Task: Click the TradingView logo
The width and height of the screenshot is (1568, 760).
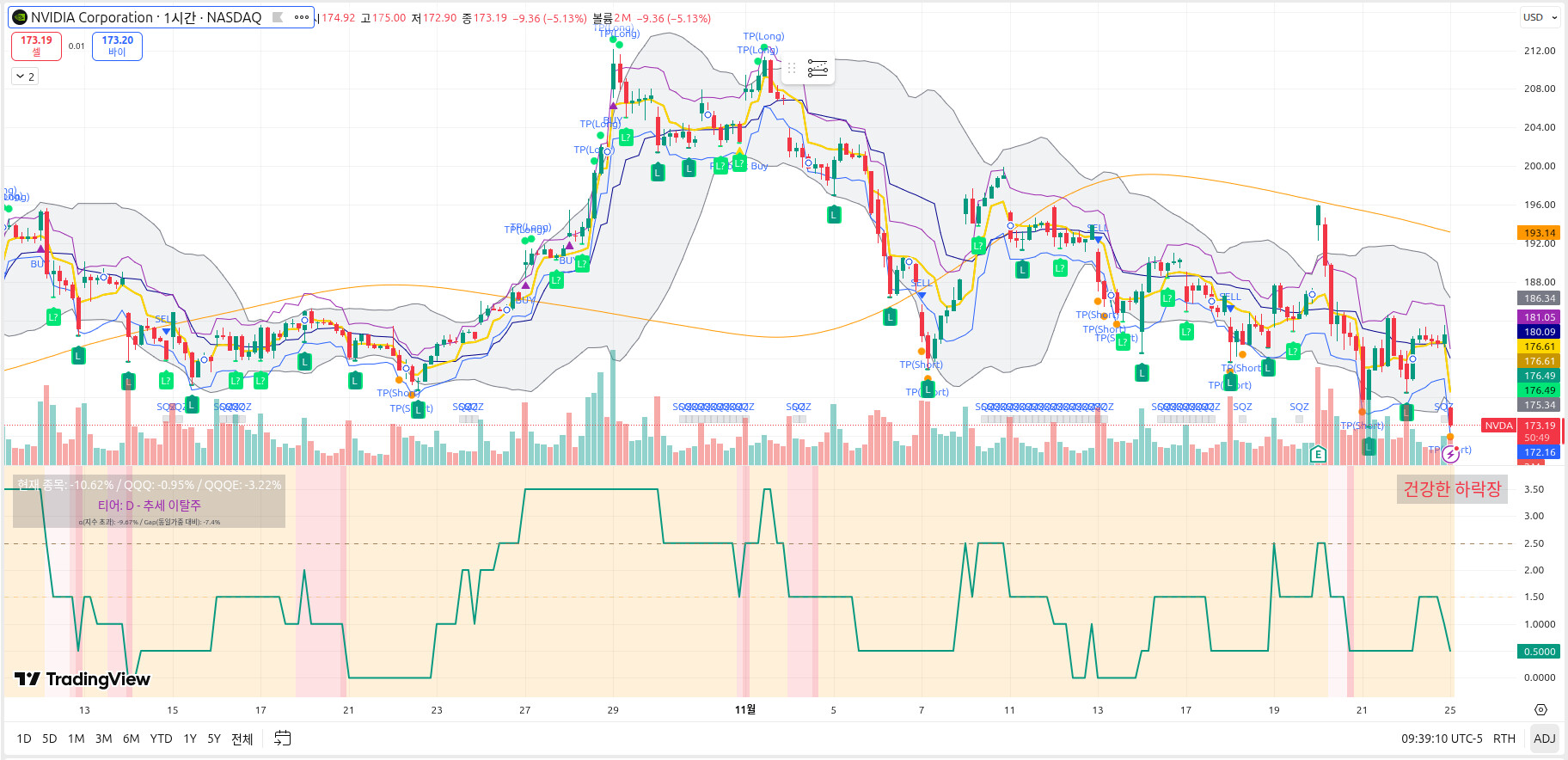Action: (x=83, y=679)
